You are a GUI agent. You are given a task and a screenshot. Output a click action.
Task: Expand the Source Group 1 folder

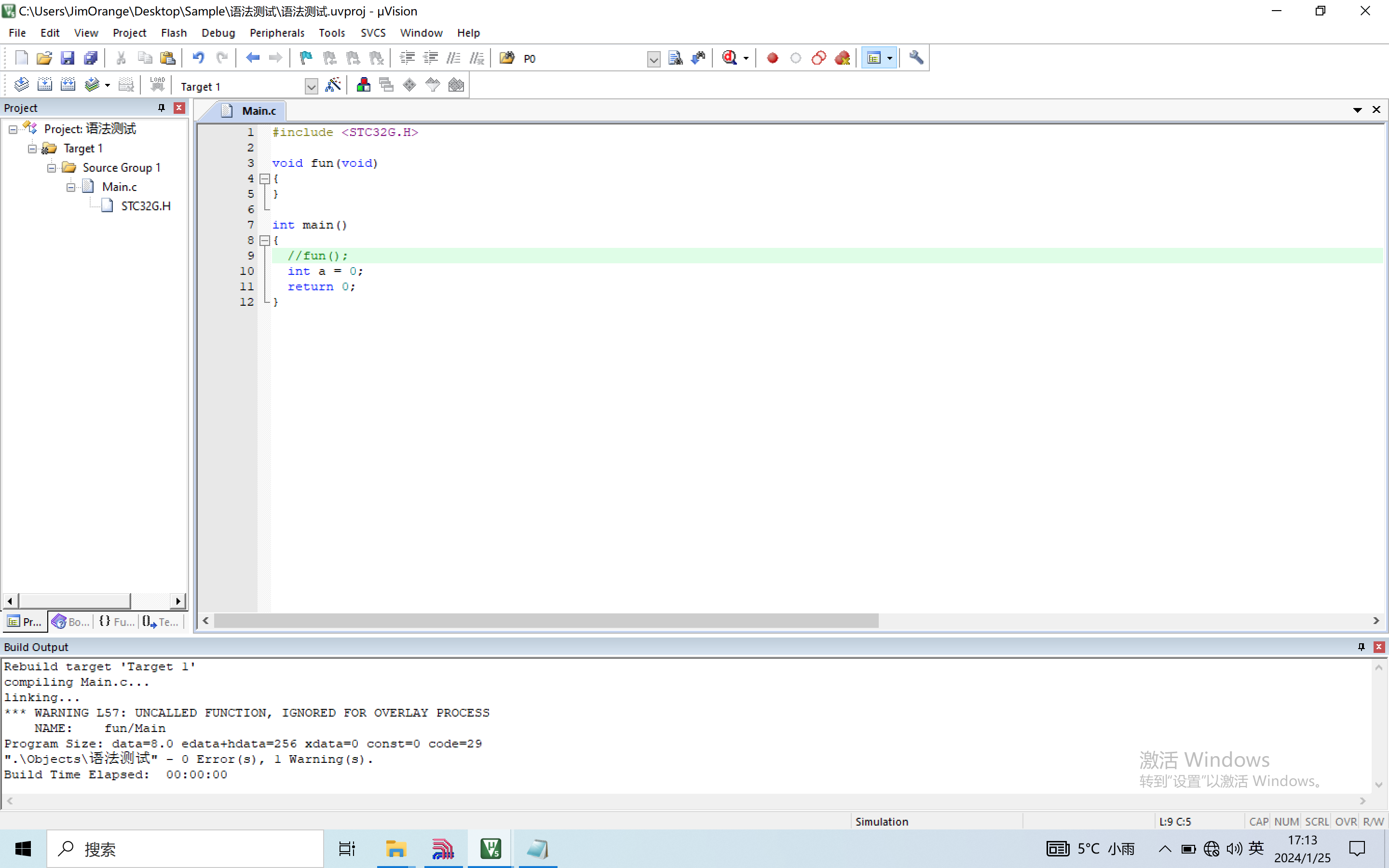[x=52, y=167]
